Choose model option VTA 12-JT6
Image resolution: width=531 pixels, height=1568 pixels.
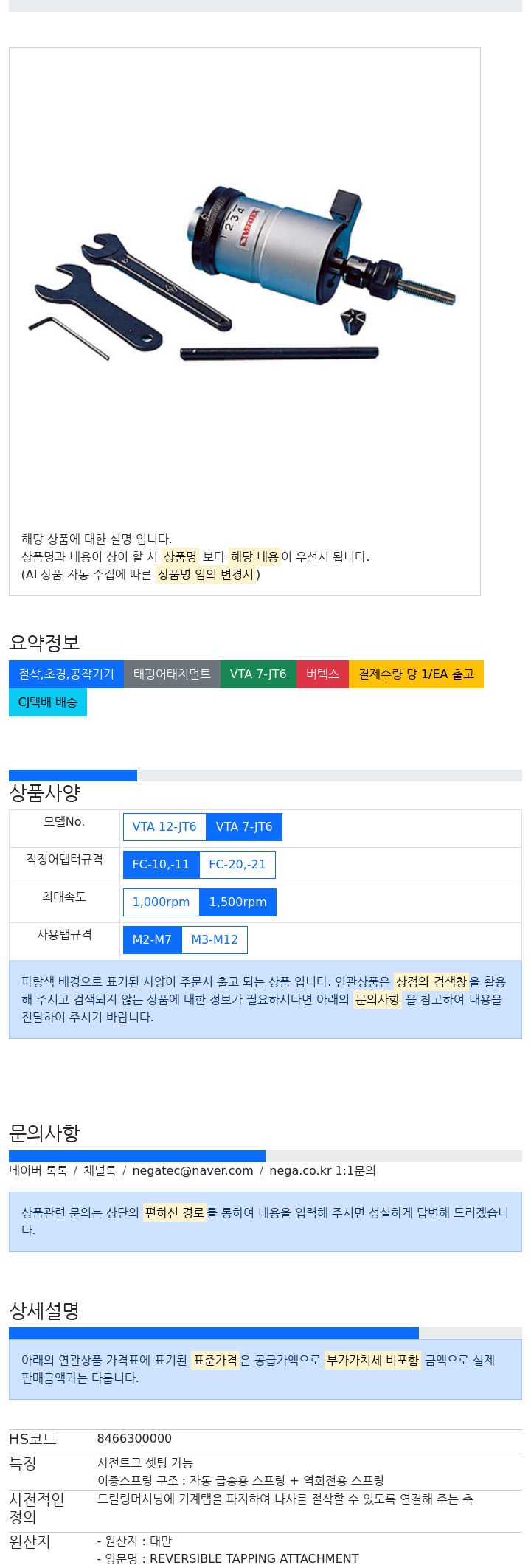pyautogui.click(x=164, y=827)
